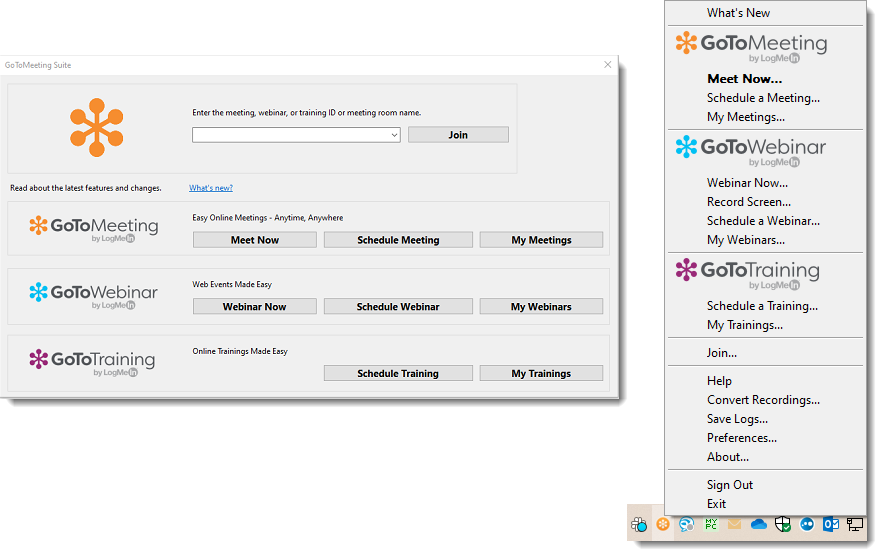The image size is (876, 550).
Task: Click the network computer tray icon
Action: 855,524
